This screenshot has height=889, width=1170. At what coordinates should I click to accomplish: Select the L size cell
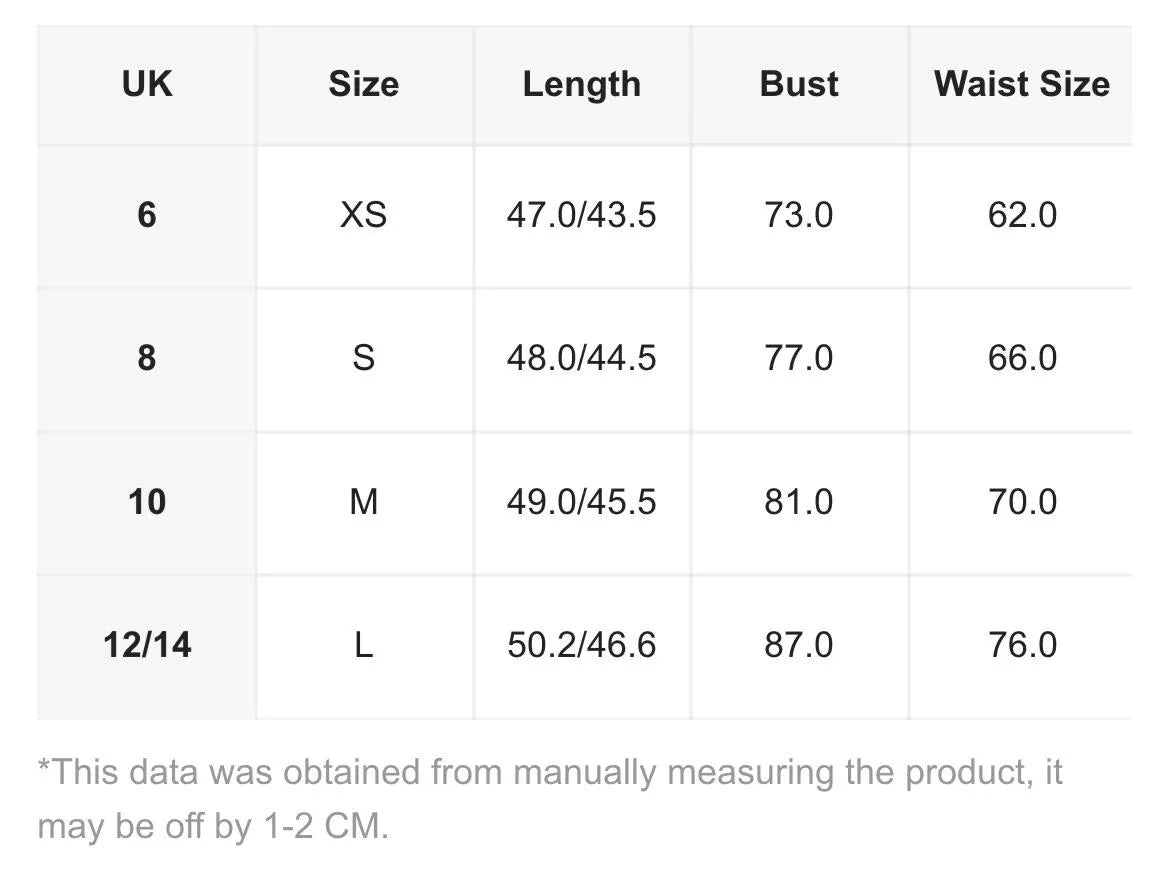[363, 645]
